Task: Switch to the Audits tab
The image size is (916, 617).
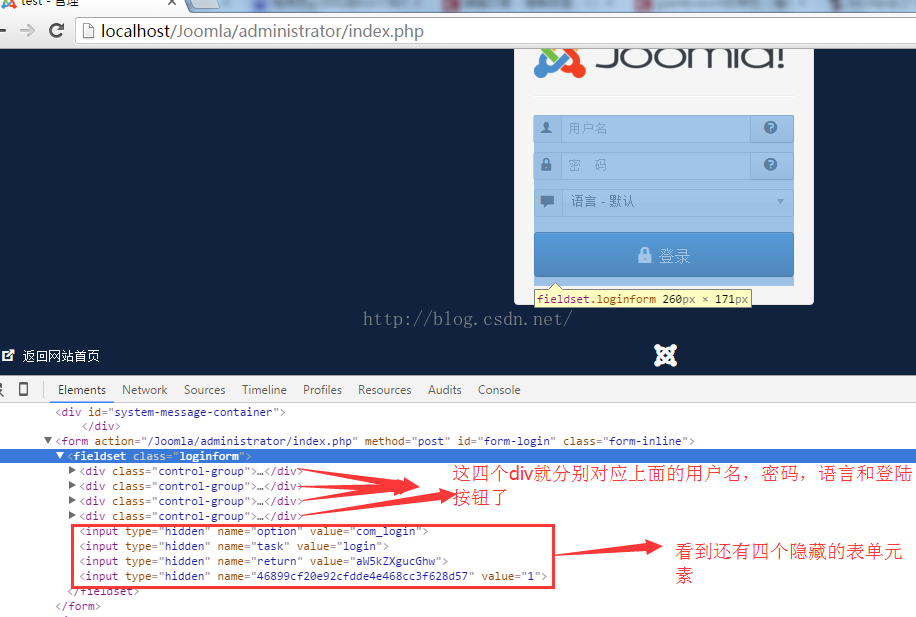Action: (x=445, y=390)
